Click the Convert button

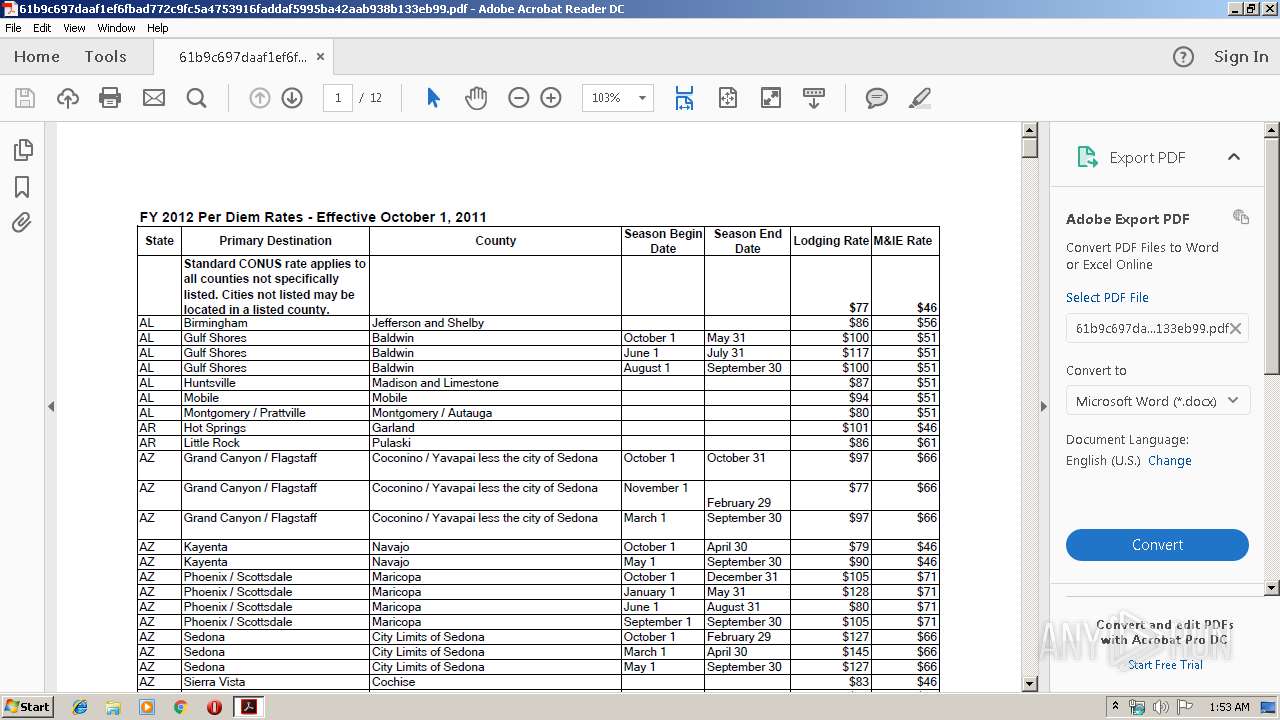pos(1157,545)
